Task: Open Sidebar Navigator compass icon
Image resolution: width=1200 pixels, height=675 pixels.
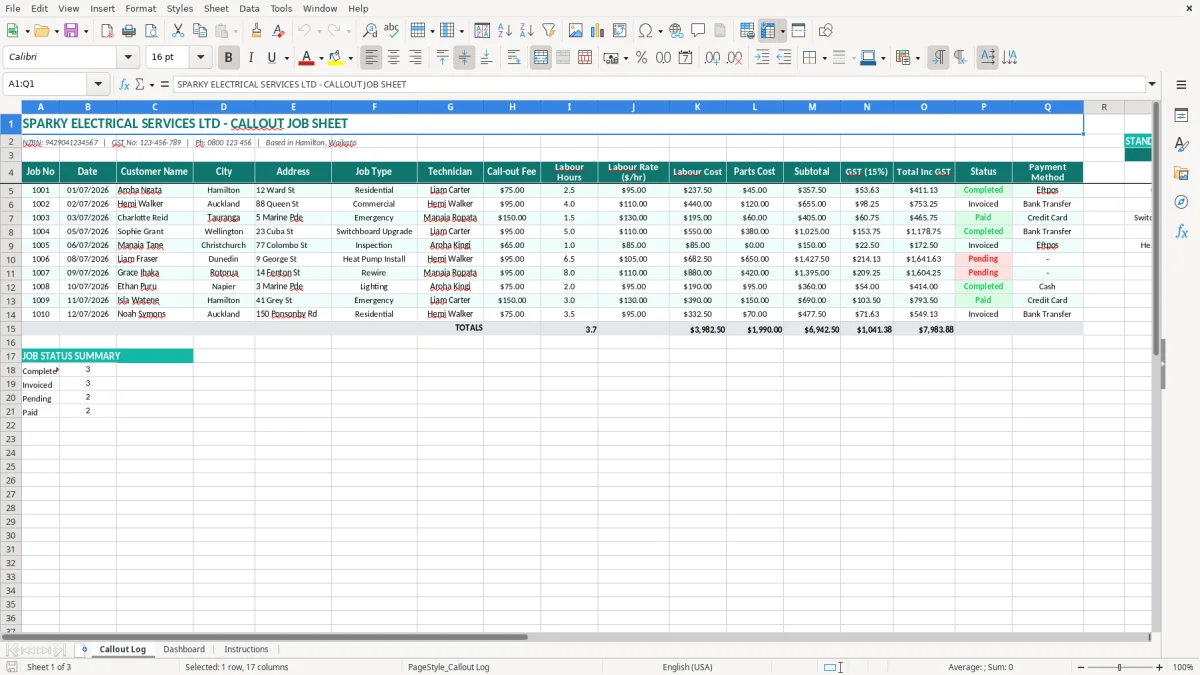Action: 1181,202
